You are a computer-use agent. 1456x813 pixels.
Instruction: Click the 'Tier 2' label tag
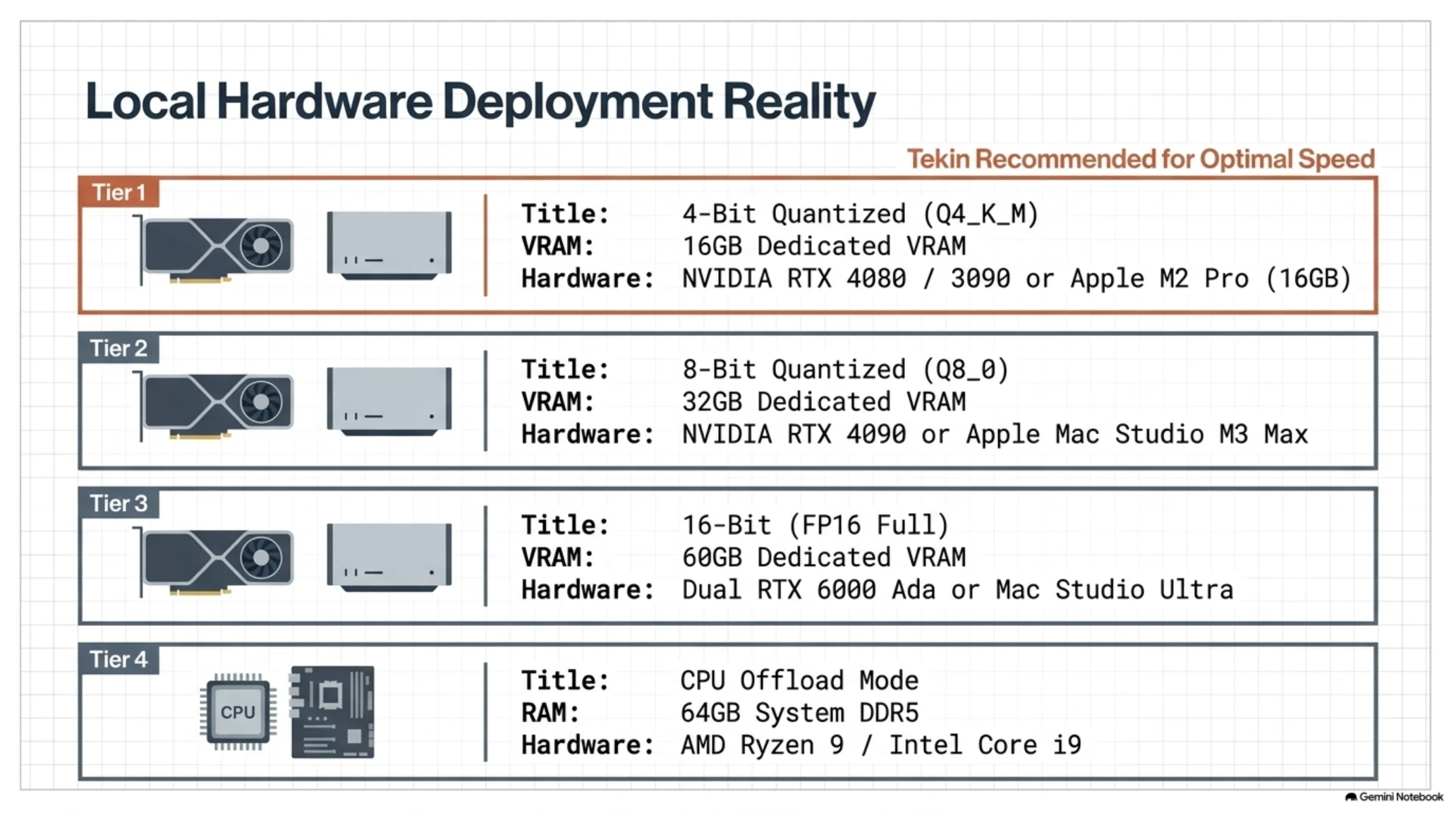[119, 348]
